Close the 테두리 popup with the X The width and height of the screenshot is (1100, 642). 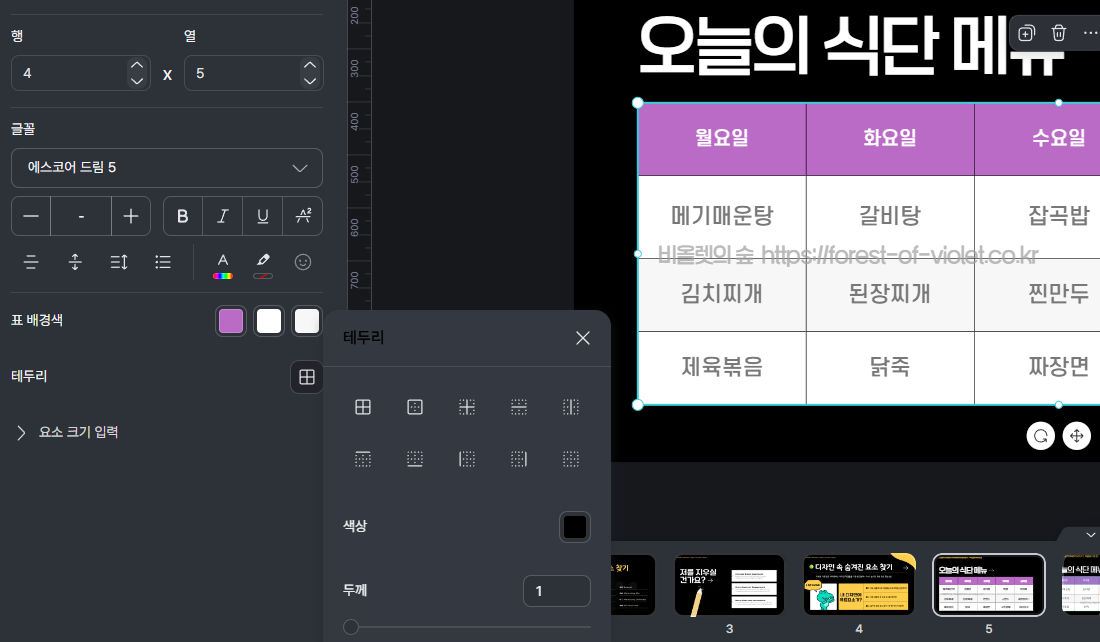pyautogui.click(x=583, y=338)
